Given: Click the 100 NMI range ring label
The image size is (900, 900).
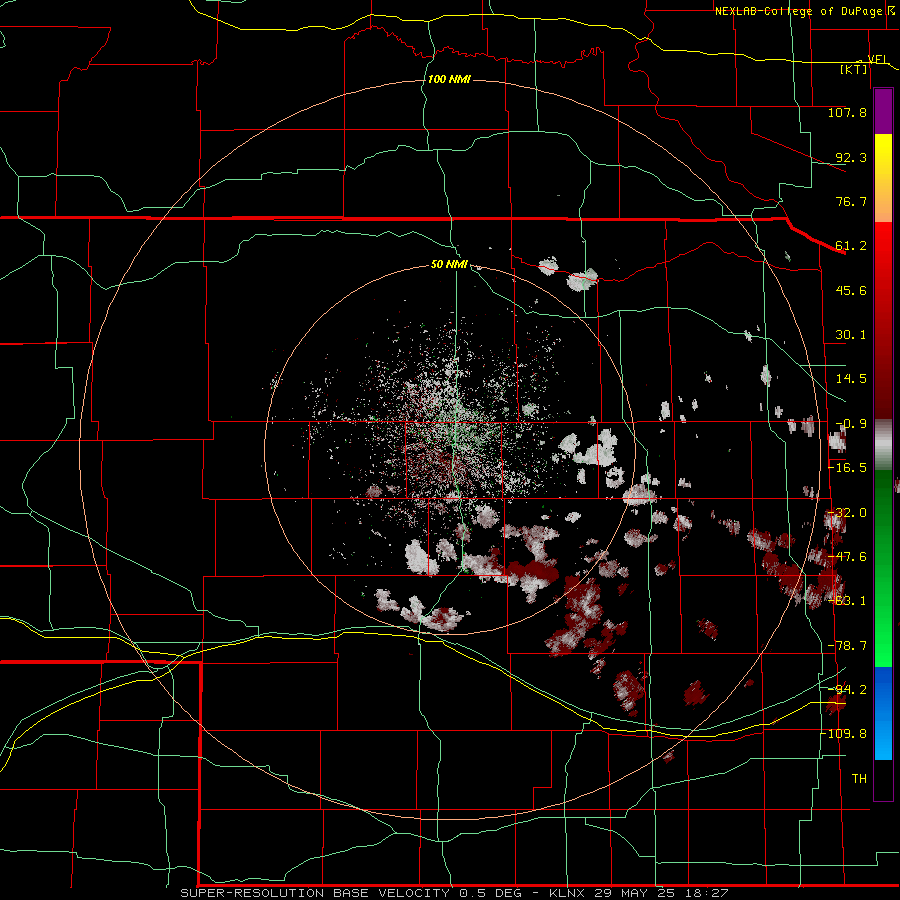Looking at the screenshot, I should pos(449,79).
